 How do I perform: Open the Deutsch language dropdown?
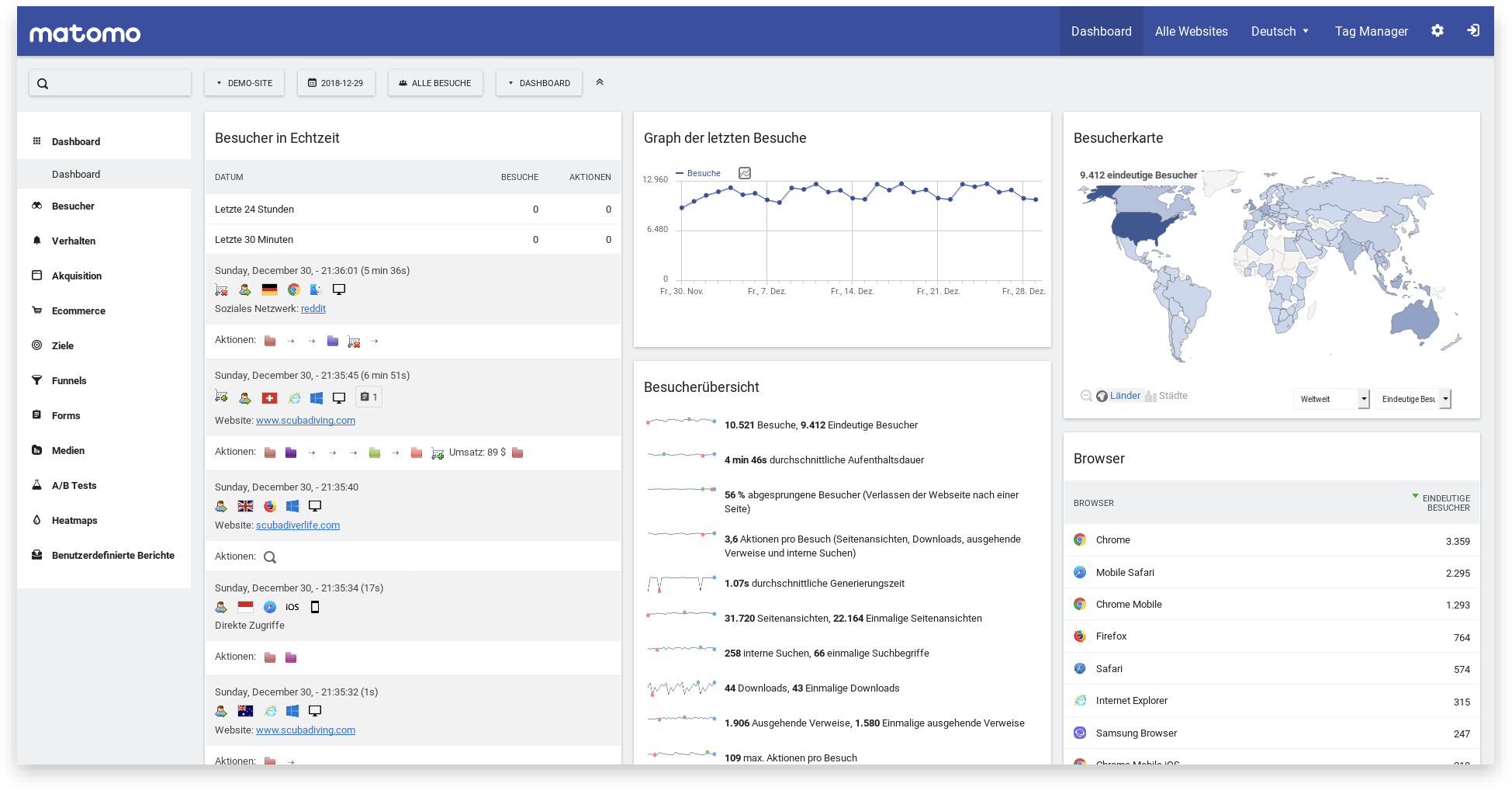1280,31
